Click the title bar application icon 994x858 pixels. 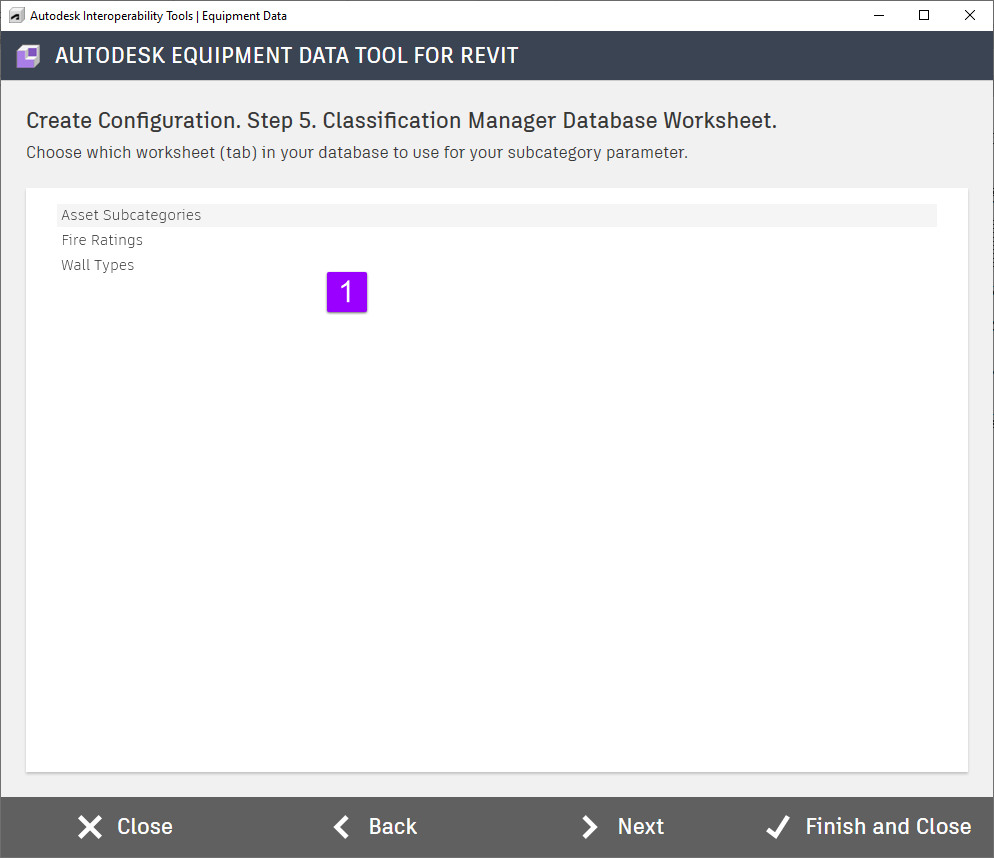click(x=16, y=15)
